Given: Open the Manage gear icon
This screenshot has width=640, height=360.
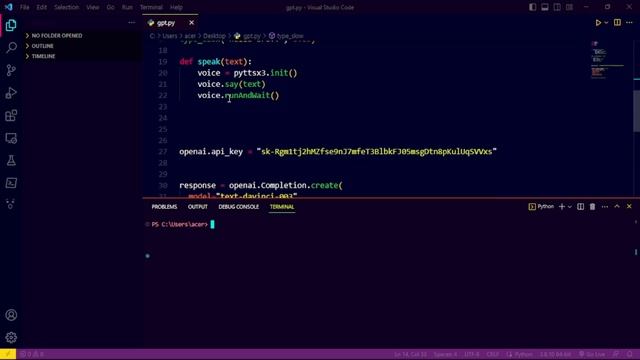Looking at the screenshot, I should [x=11, y=338].
